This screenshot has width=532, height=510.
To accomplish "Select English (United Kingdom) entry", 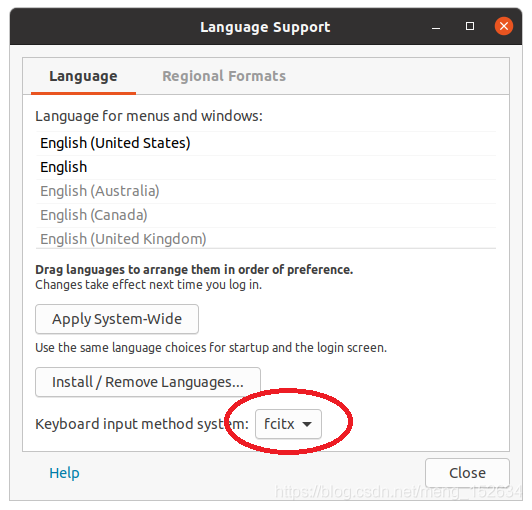I will point(266,239).
